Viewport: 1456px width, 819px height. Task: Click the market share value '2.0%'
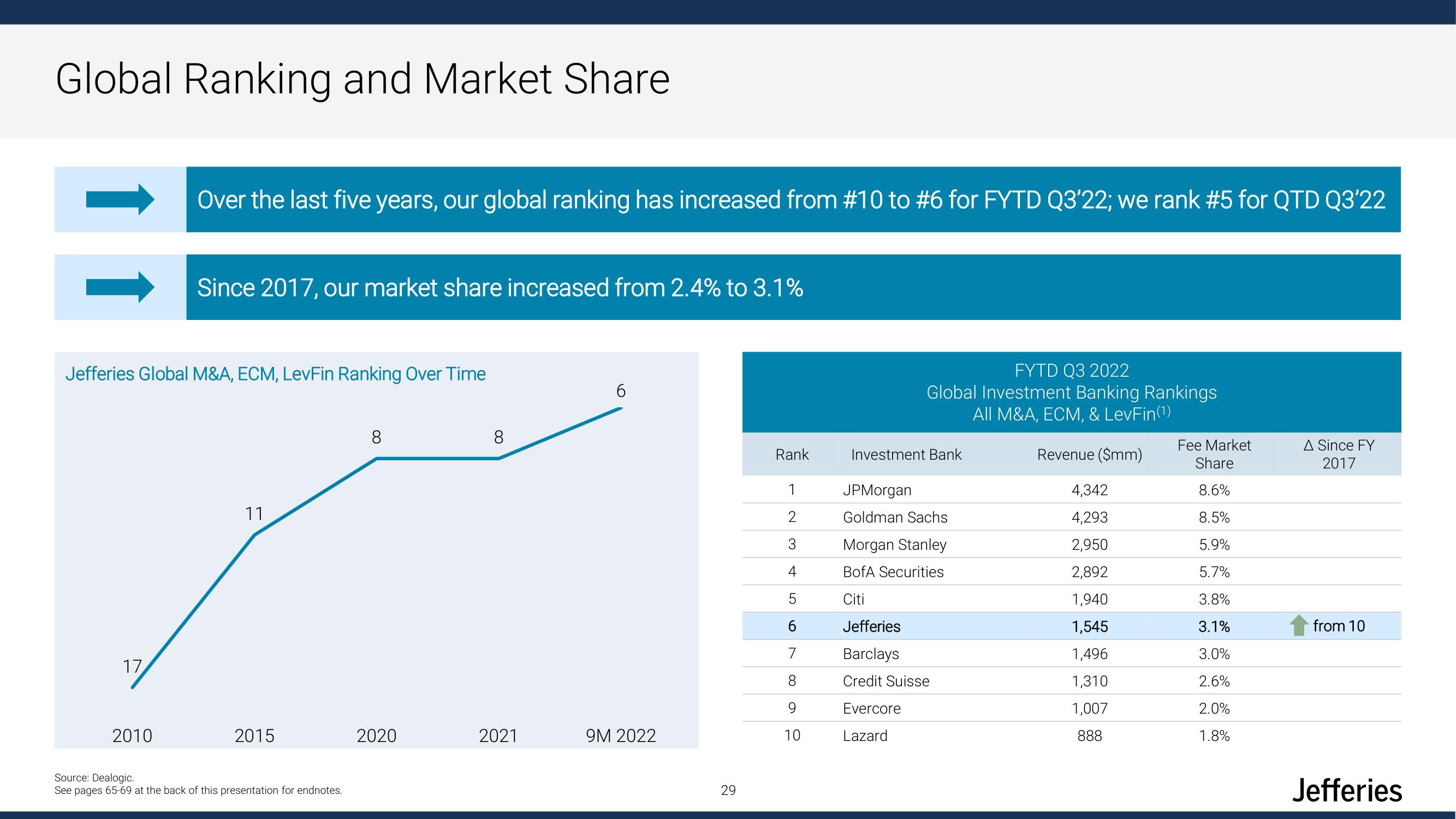coord(1214,708)
